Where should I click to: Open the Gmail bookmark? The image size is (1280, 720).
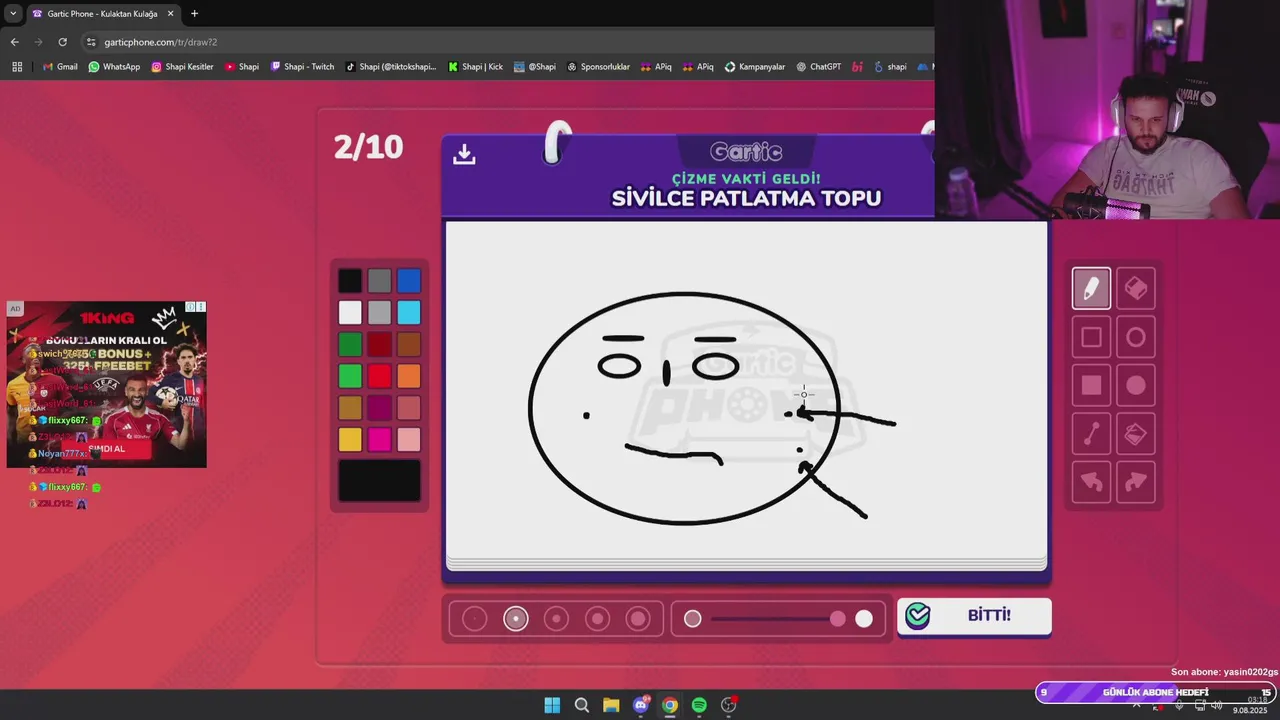coord(60,67)
